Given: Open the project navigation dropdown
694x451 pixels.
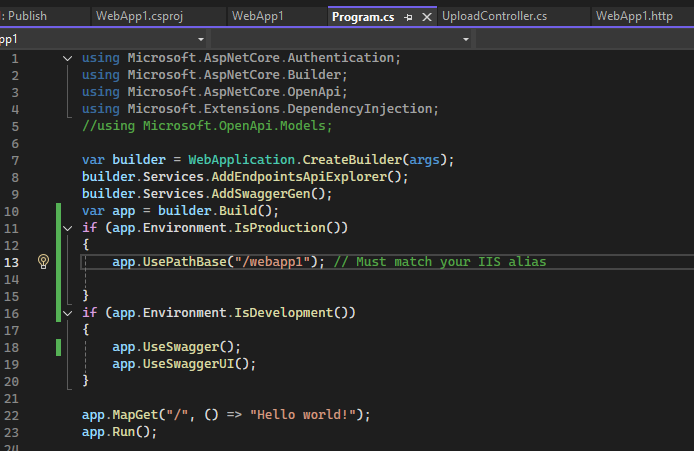Looking at the screenshot, I should (200, 39).
